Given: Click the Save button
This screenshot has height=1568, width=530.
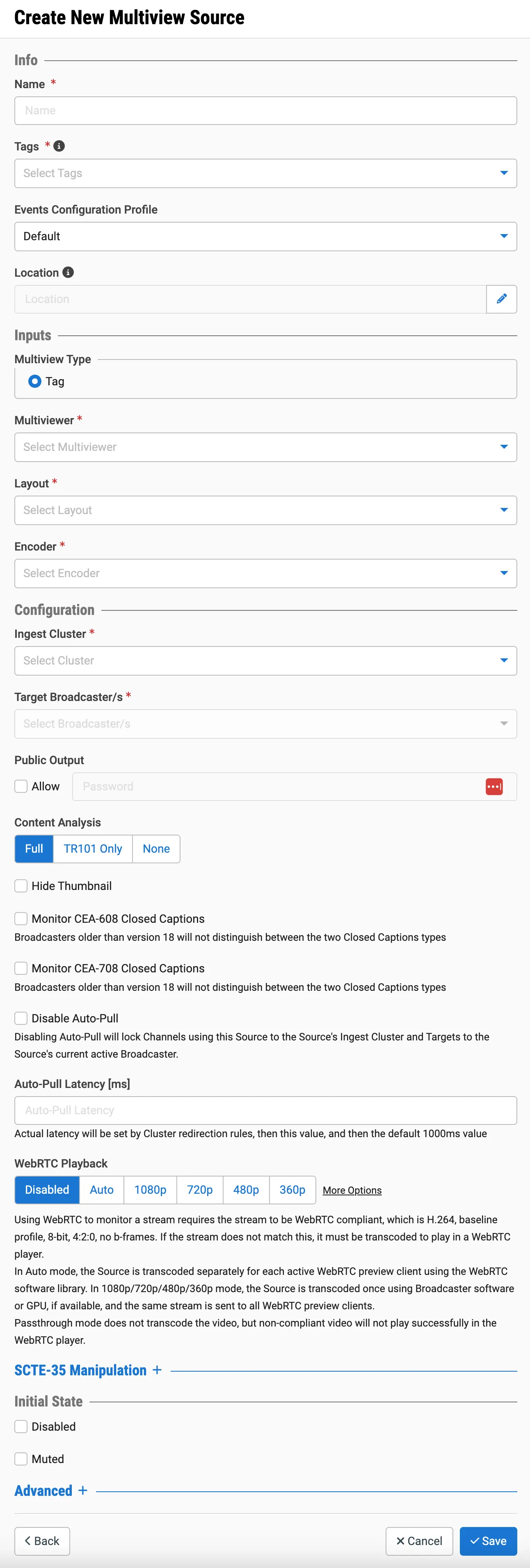Looking at the screenshot, I should (488, 1541).
